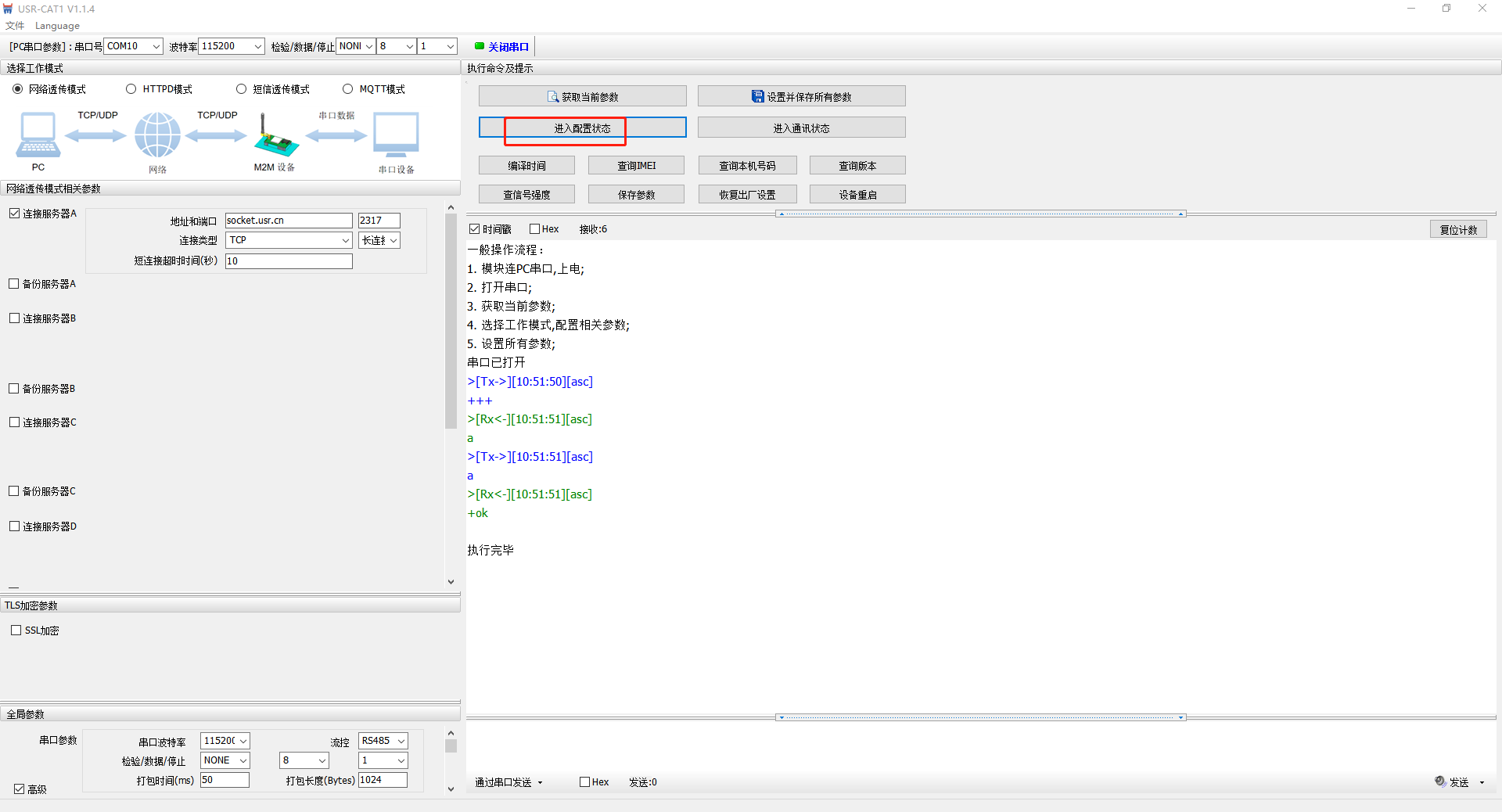Viewport: 1502px width, 812px height.
Task: Click the PC computer icon in diagram
Action: [x=38, y=135]
